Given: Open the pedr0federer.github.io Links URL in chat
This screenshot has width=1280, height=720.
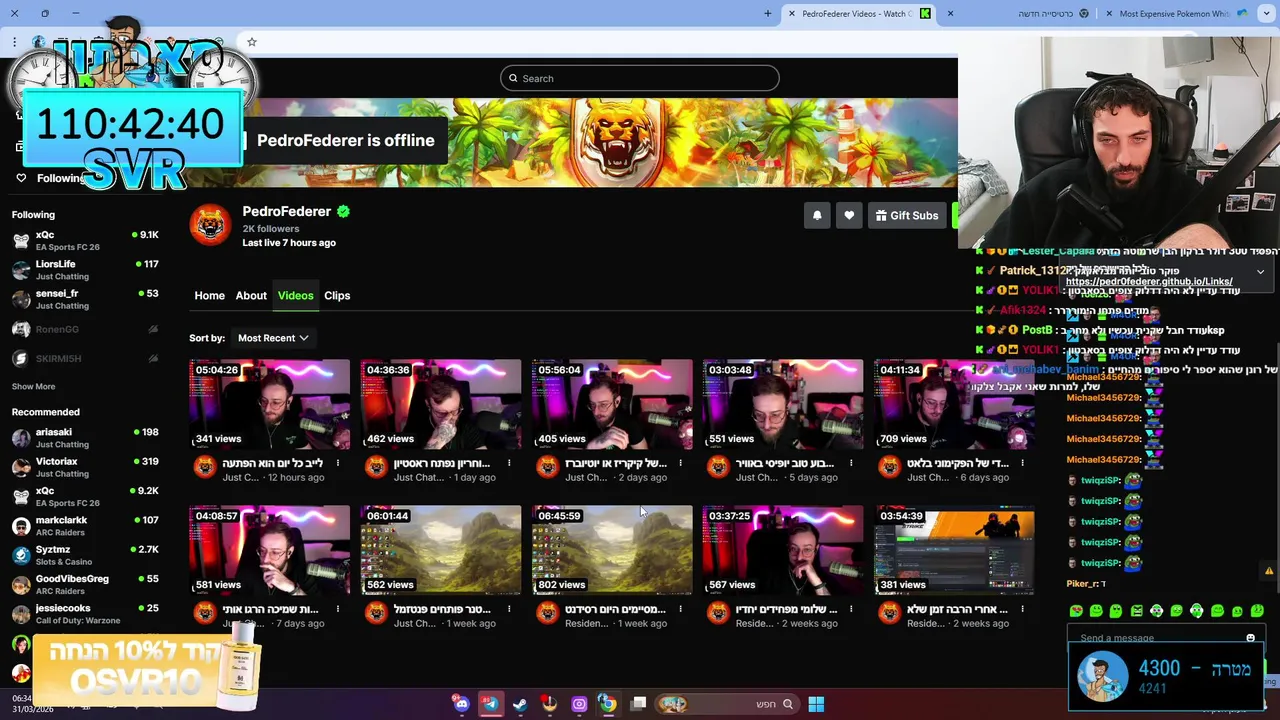Looking at the screenshot, I should coord(1149,282).
